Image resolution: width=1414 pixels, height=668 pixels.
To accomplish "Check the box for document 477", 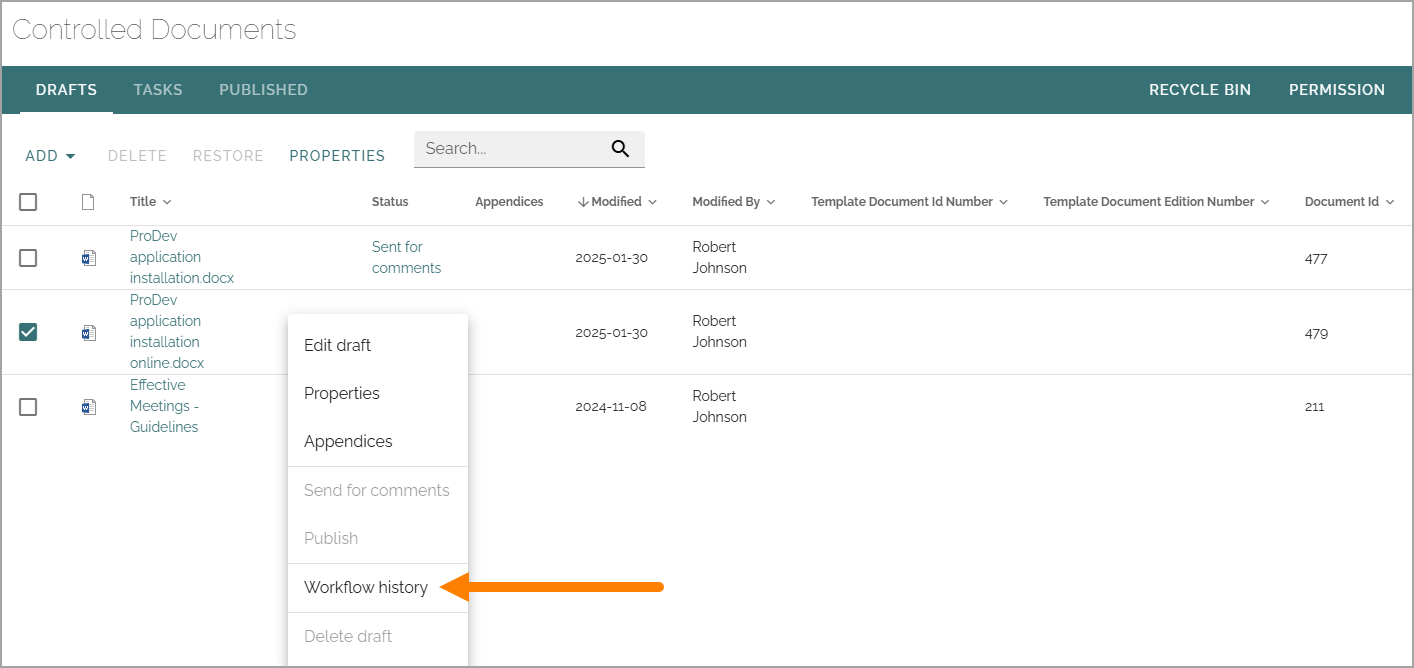I will point(28,258).
